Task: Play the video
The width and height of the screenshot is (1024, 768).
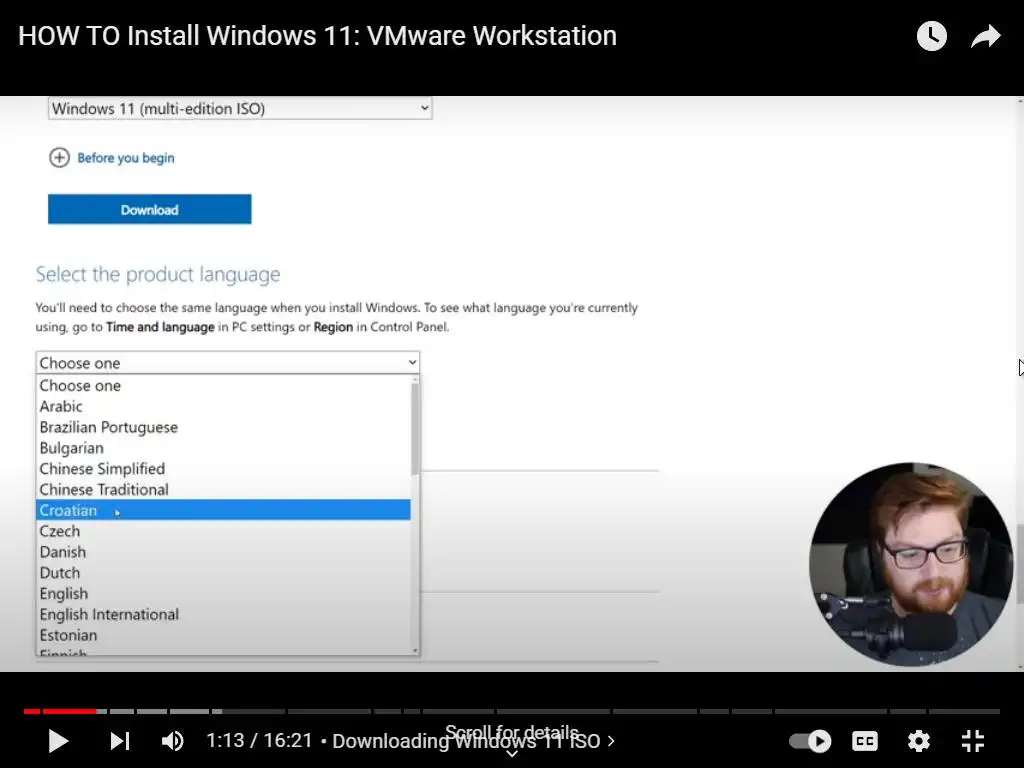Action: 58,741
